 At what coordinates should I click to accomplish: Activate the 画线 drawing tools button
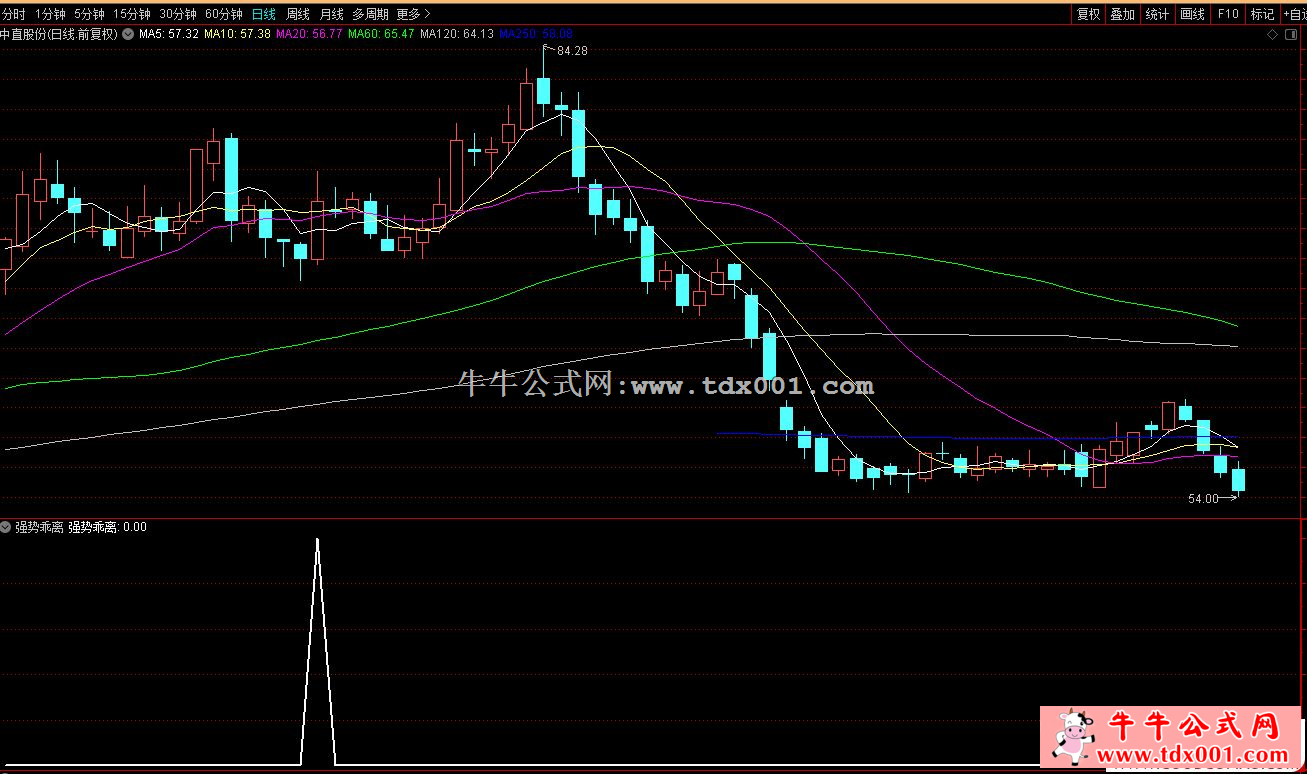pyautogui.click(x=1192, y=14)
